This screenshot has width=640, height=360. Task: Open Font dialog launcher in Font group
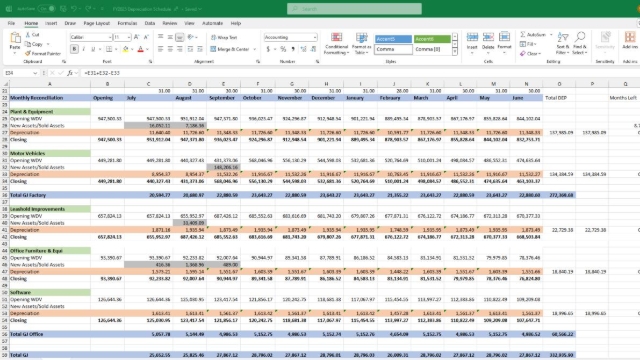point(150,62)
